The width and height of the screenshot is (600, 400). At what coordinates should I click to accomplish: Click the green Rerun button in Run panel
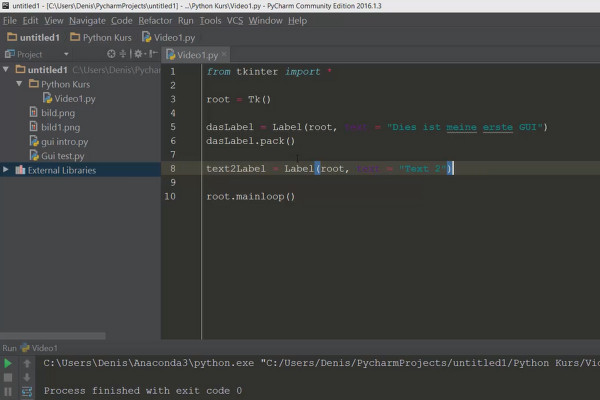pos(8,363)
